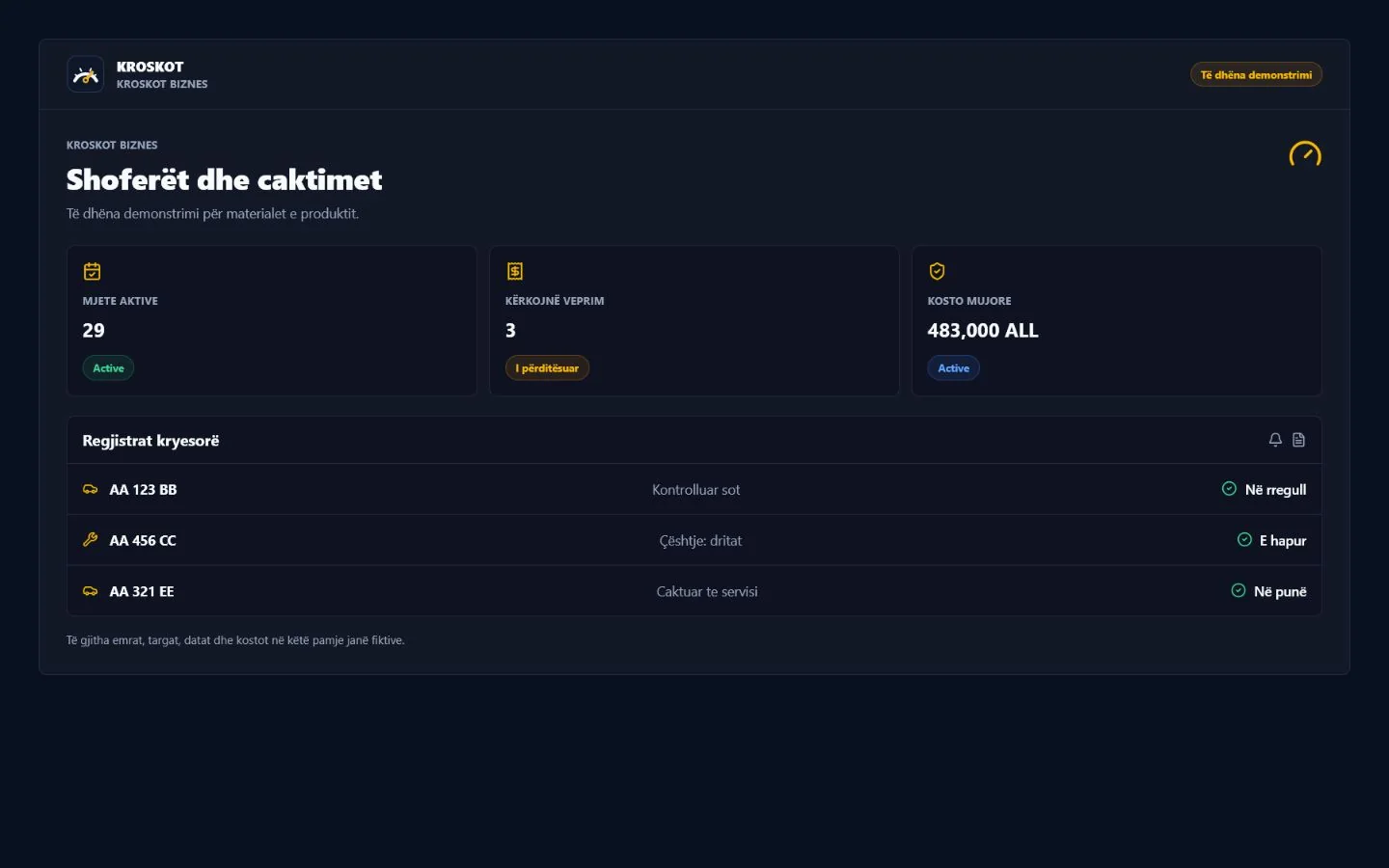Click the Kontrolluar sot note
Viewport: 1389px width, 868px height.
click(696, 490)
